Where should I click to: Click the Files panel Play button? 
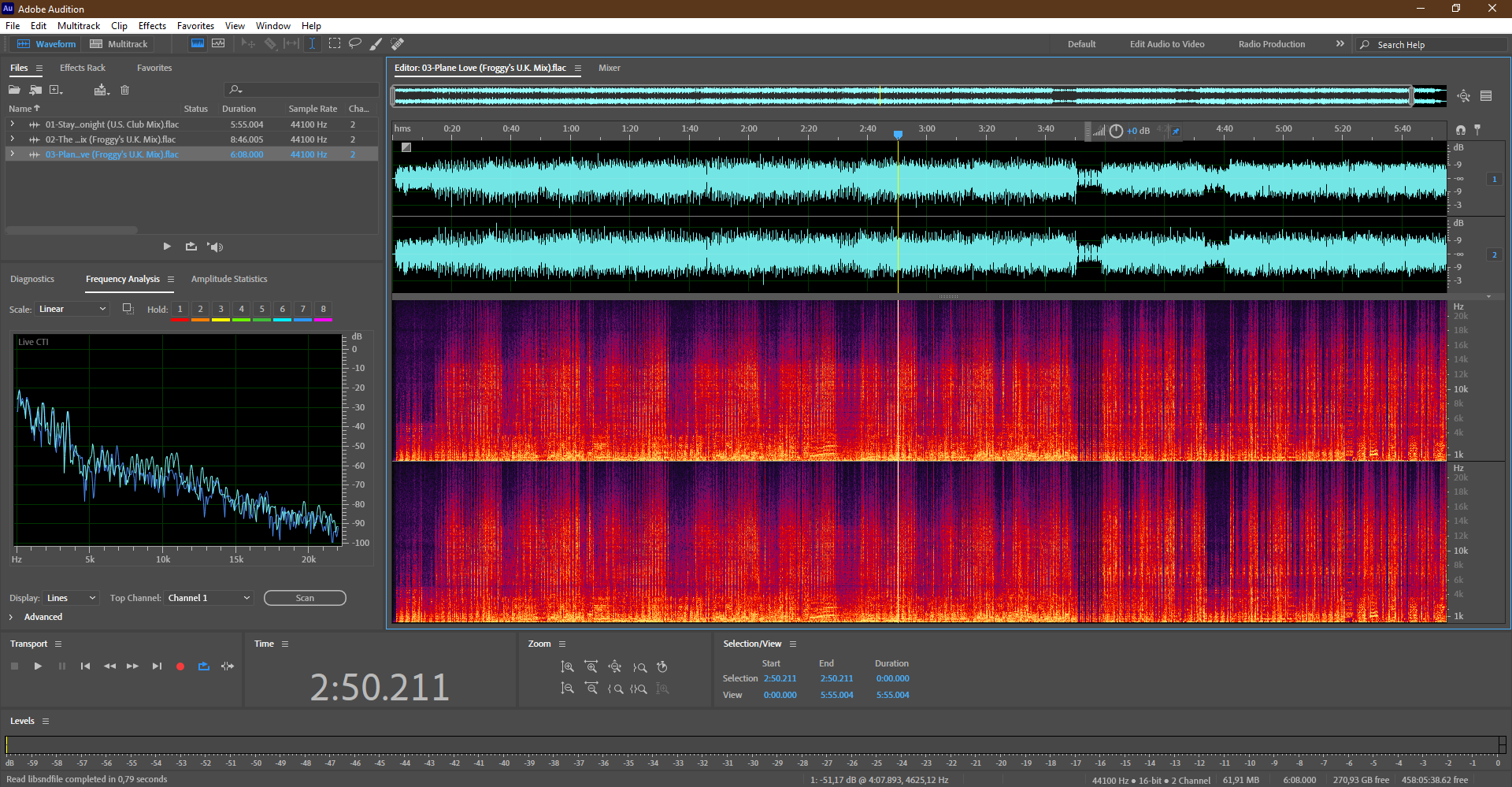(x=167, y=247)
